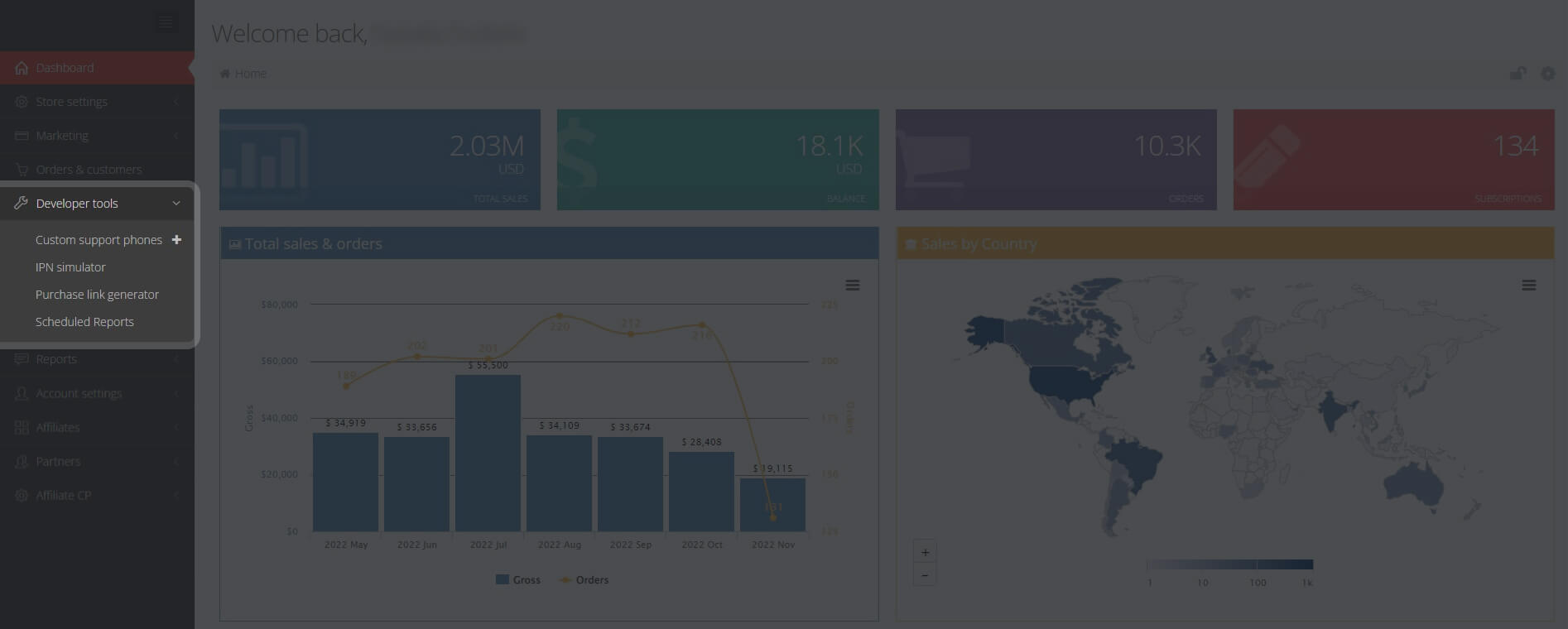This screenshot has width=1568, height=629.
Task: Zoom out on the world map
Action: (x=925, y=575)
